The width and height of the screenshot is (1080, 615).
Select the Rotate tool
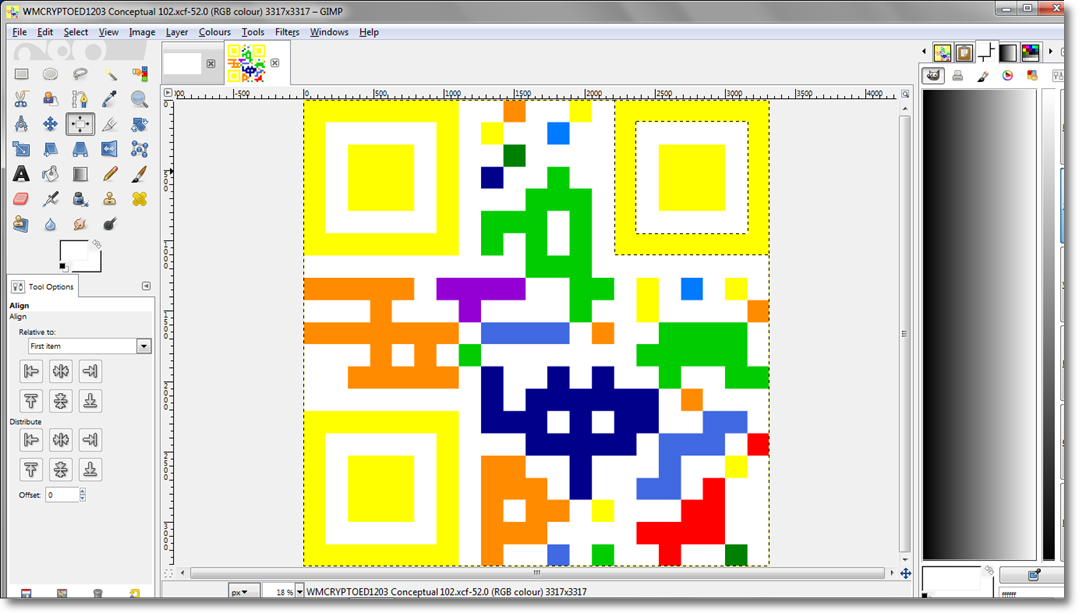pyautogui.click(x=139, y=124)
